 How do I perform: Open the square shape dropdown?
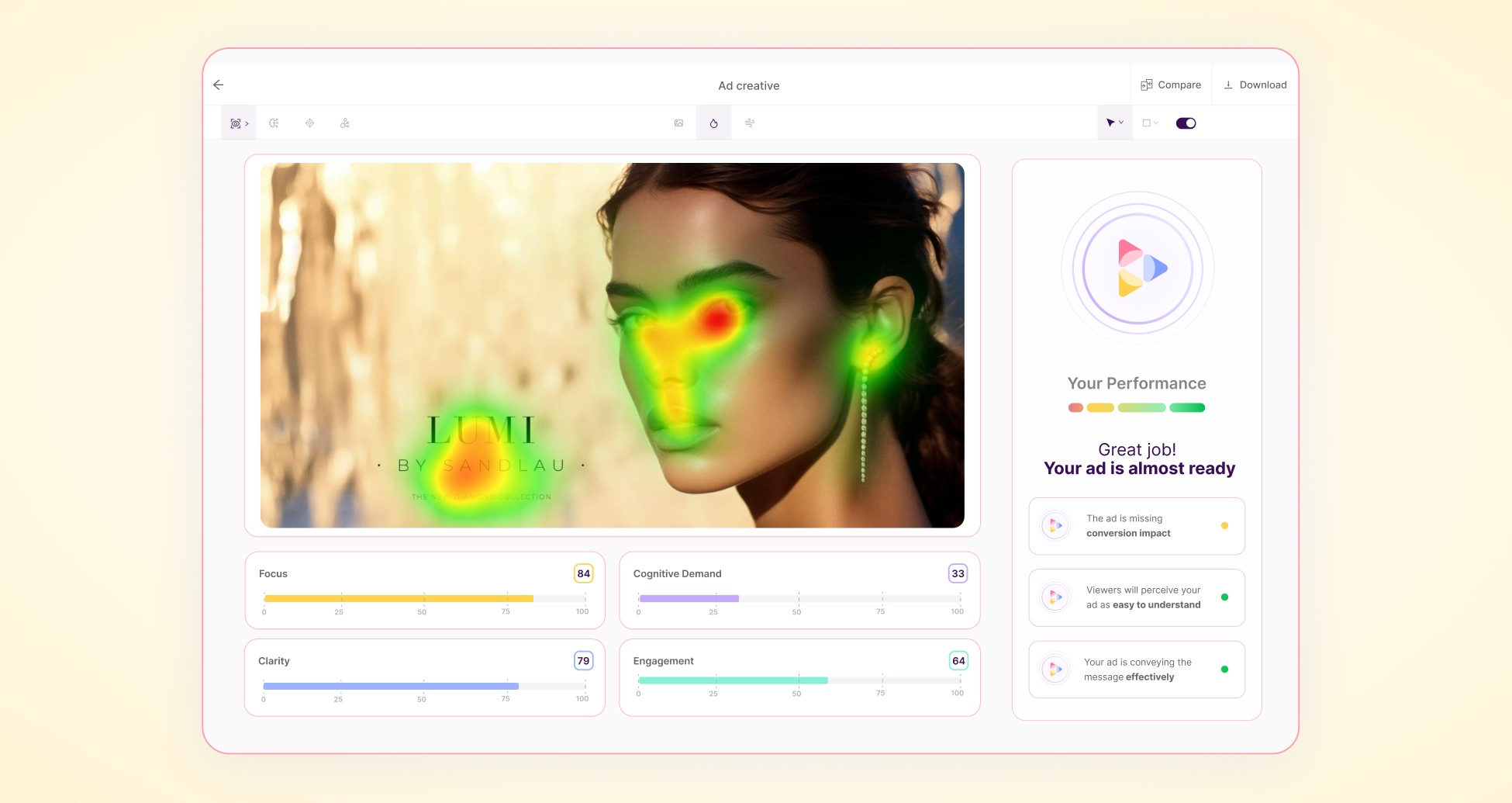coord(1150,123)
